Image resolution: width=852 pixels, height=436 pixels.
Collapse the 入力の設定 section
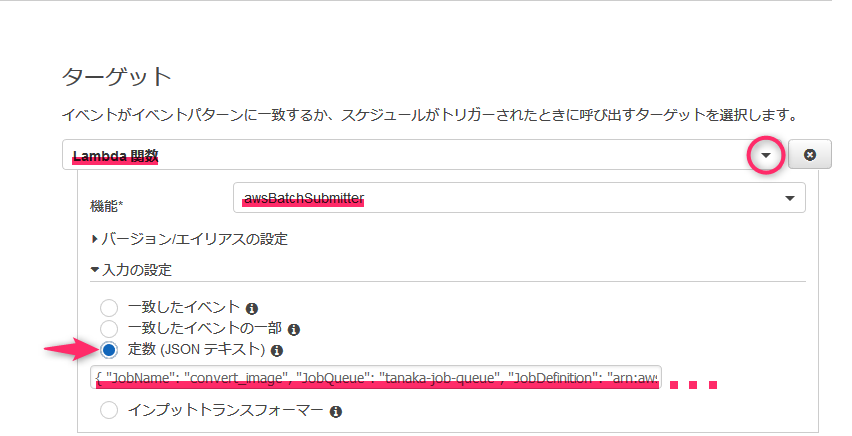(x=131, y=270)
